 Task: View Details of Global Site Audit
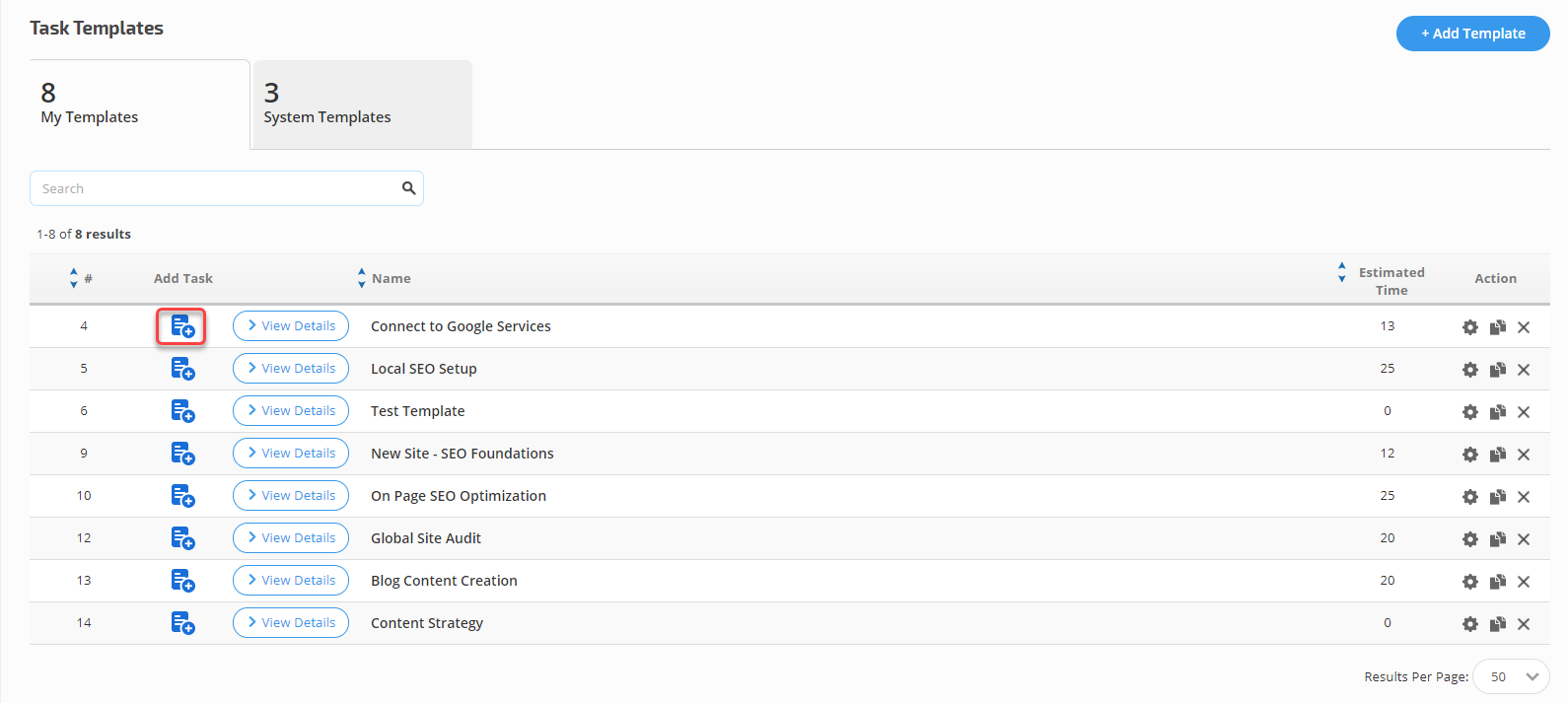point(291,538)
